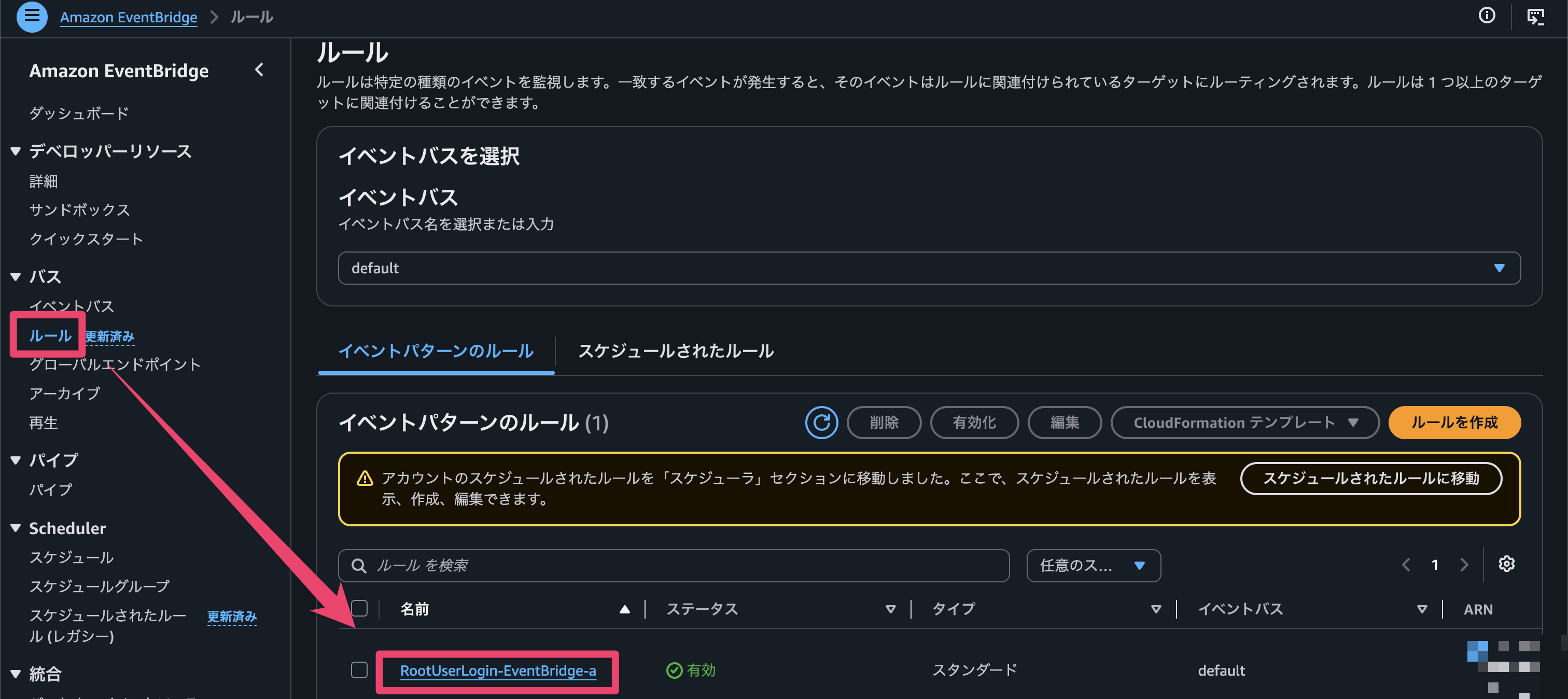Click 編集 button
Screen dimensions: 1568x699
point(1065,423)
